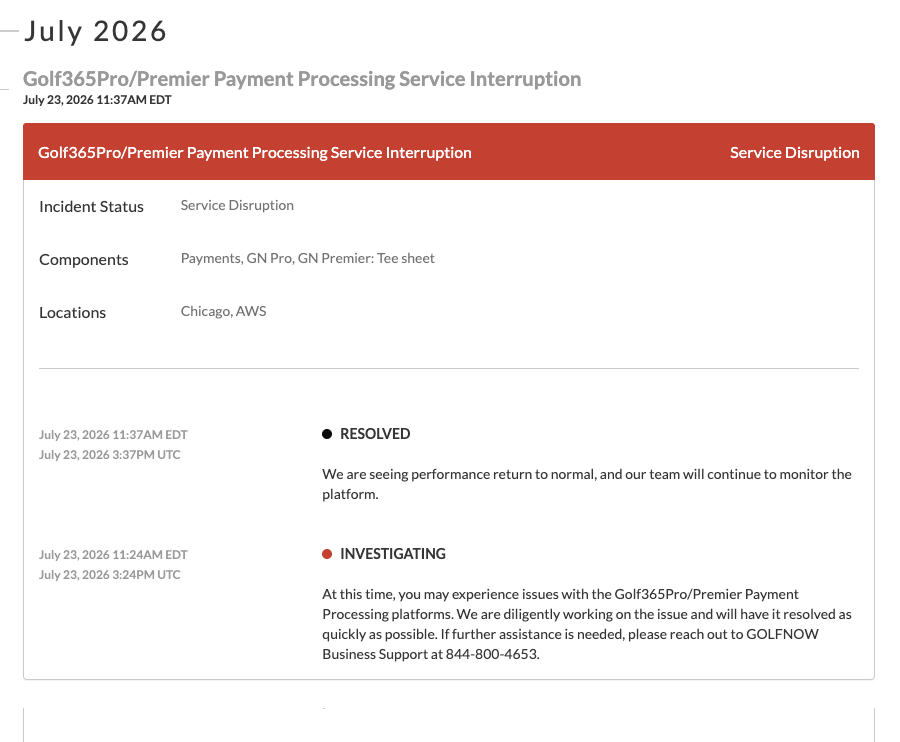Viewport: 900px width, 742px height.
Task: Click the 'July 23, 2026 3:24PM UTC' timestamp
Action: click(x=110, y=574)
